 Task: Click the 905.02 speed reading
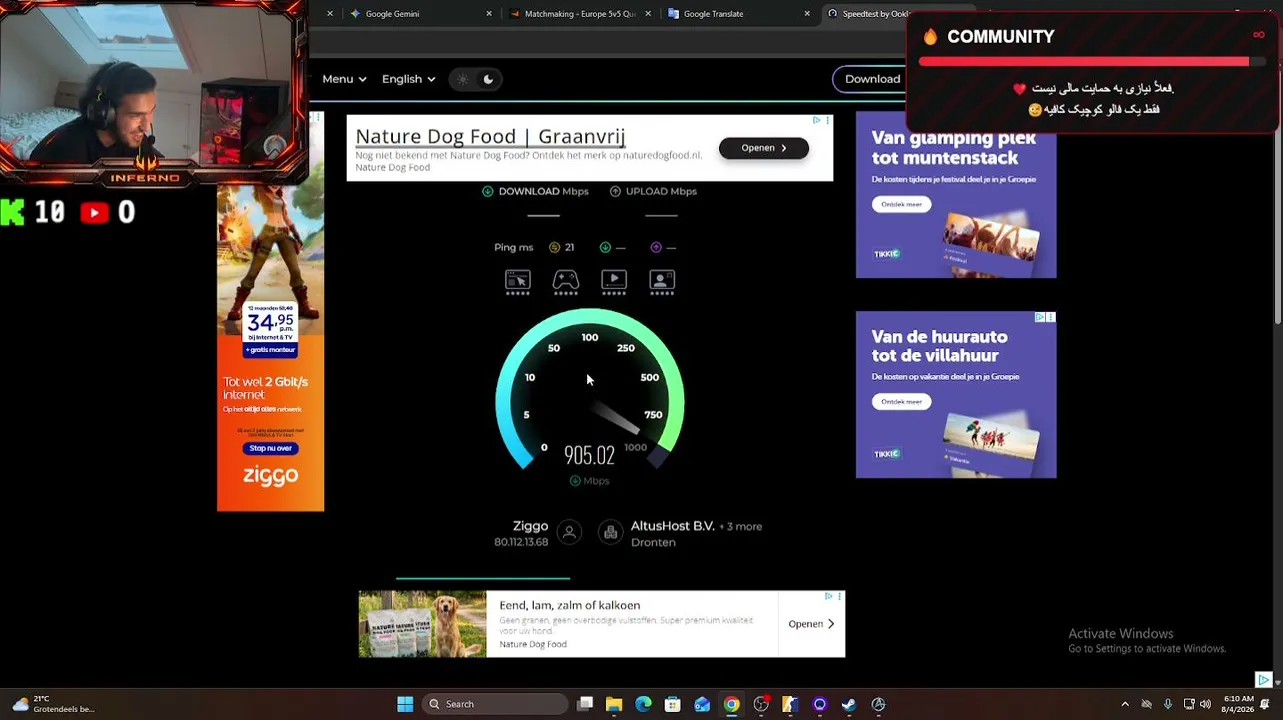589,456
